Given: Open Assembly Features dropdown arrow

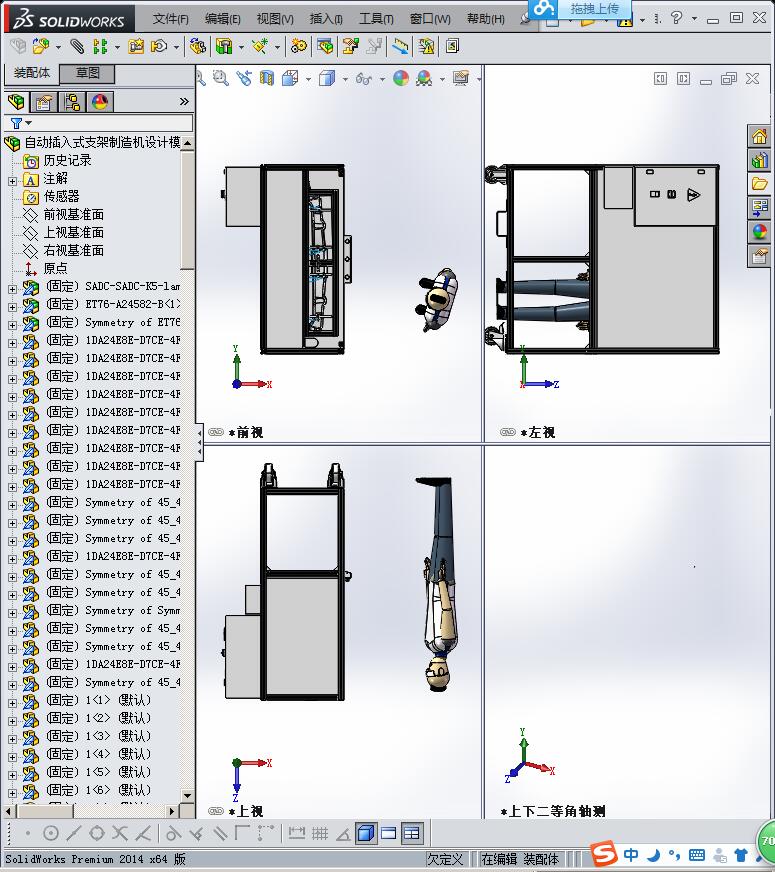Looking at the screenshot, I should (241, 47).
